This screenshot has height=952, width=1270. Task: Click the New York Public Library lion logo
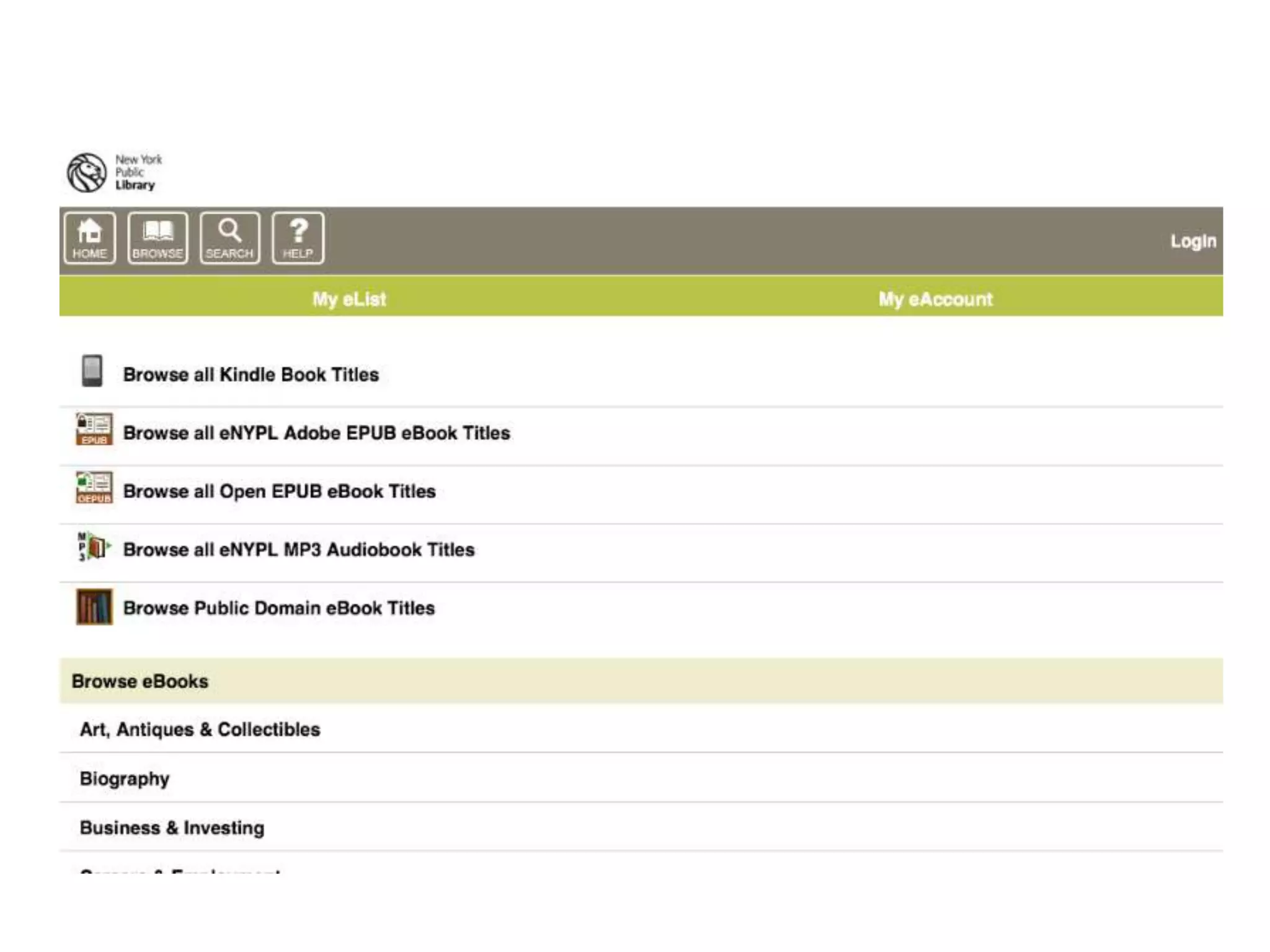click(x=87, y=173)
